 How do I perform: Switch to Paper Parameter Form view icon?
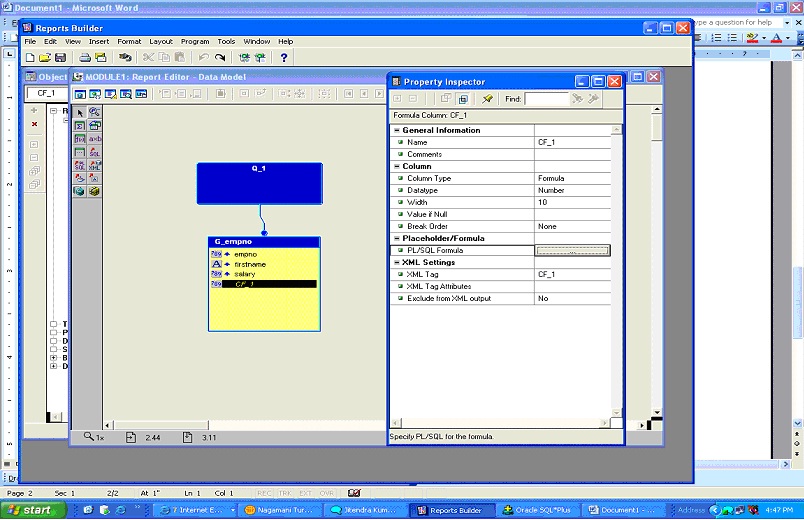tap(142, 94)
